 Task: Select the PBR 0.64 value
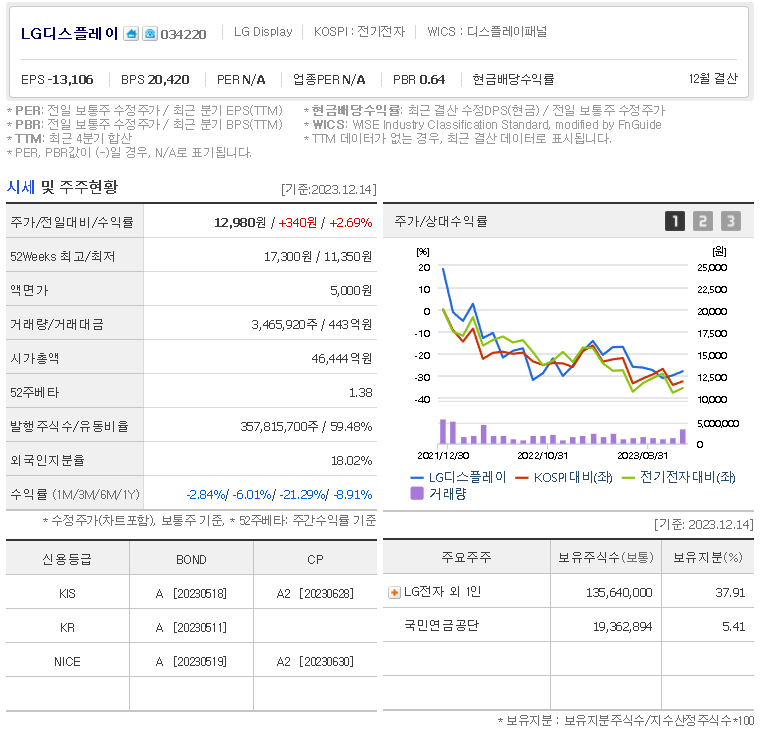pos(419,80)
